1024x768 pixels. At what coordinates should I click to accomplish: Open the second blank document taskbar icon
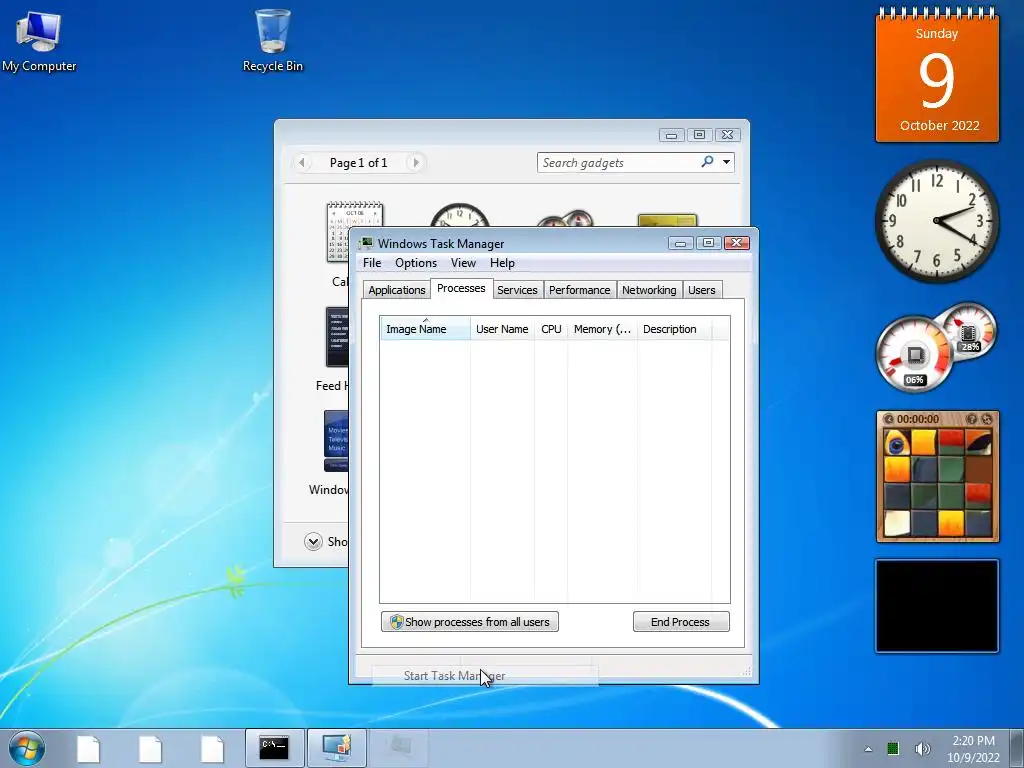[150, 748]
